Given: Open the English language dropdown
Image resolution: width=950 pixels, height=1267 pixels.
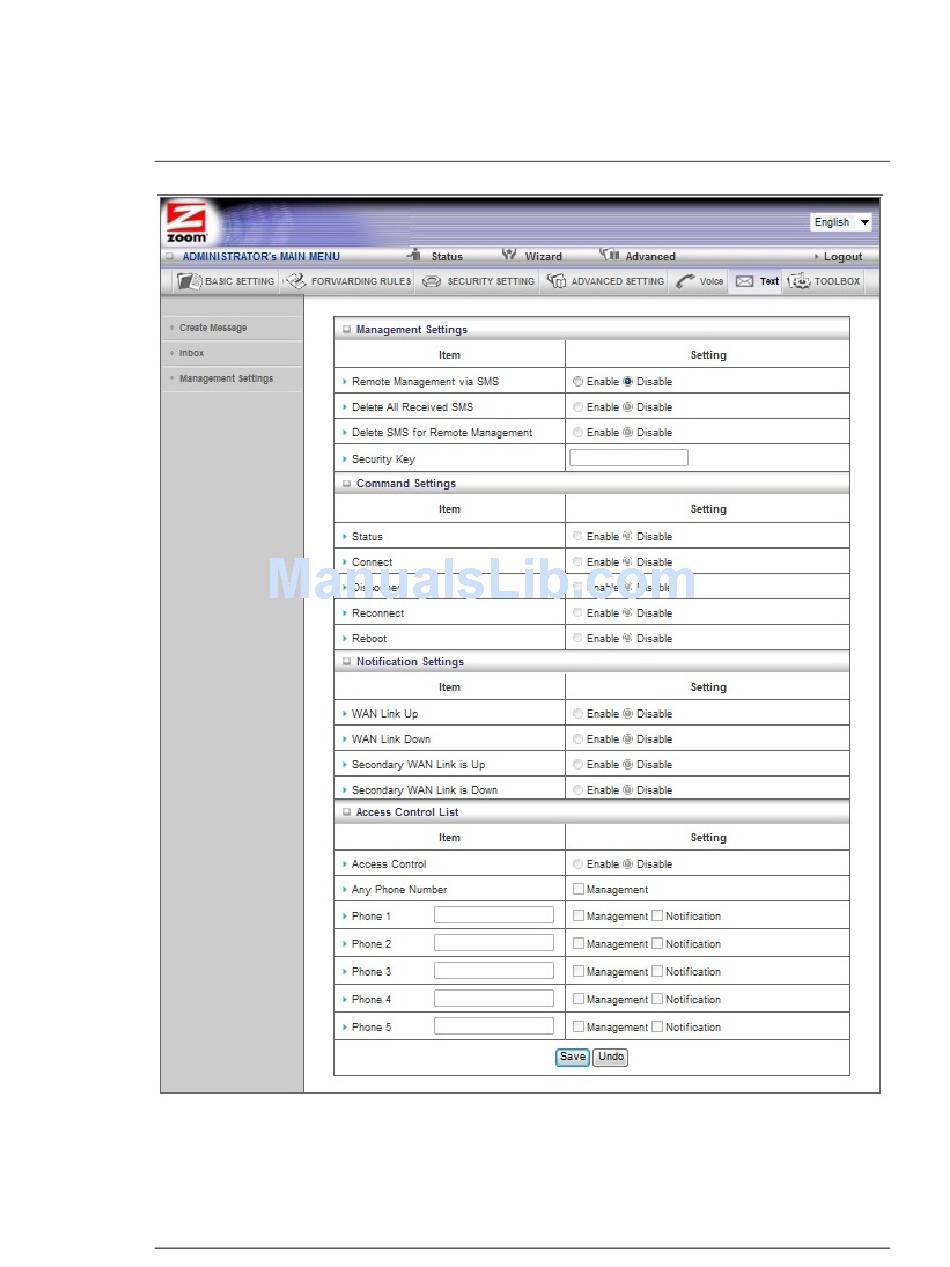Looking at the screenshot, I should click(x=841, y=222).
